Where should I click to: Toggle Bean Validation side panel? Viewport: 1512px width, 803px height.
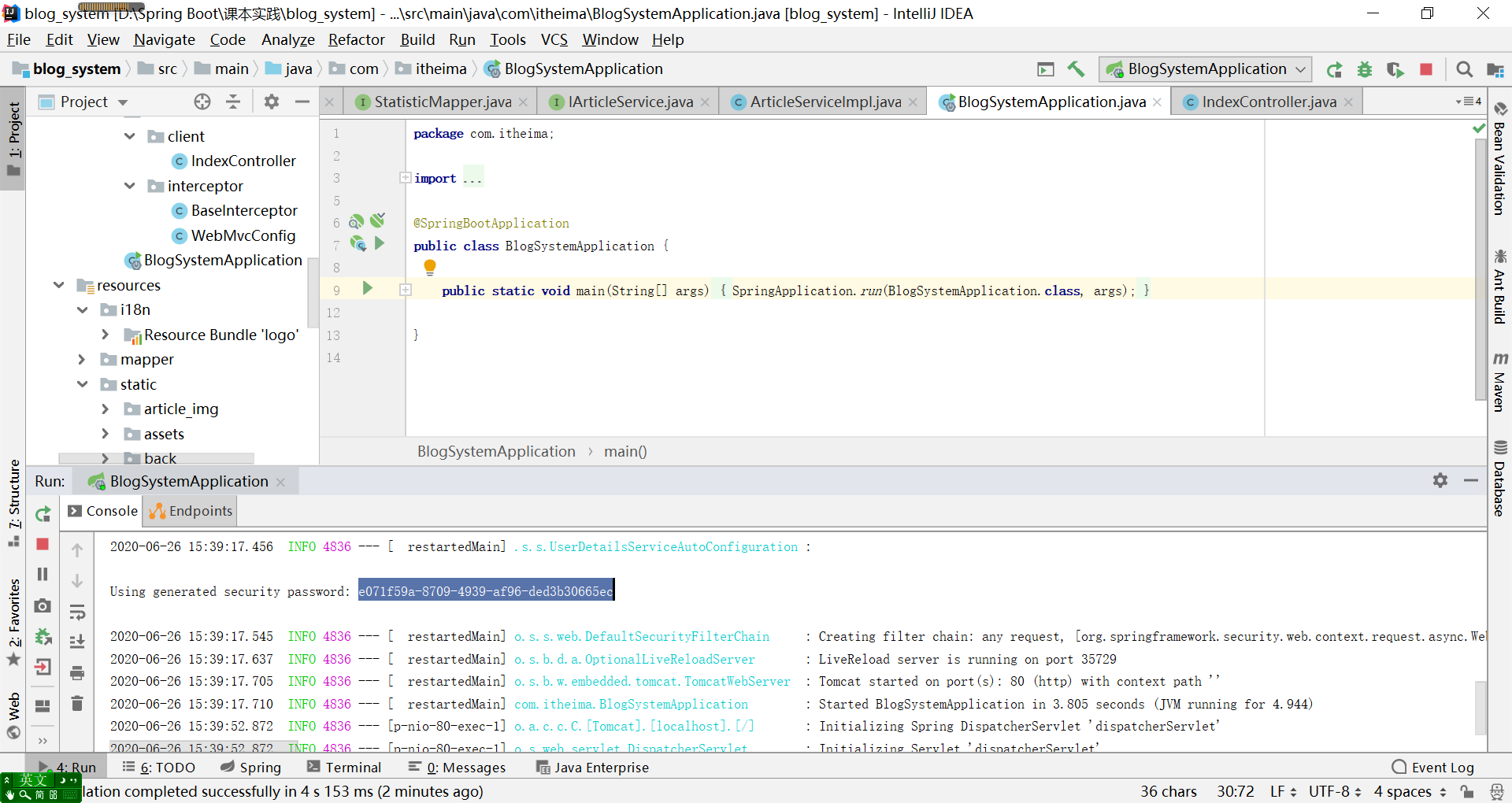(1499, 160)
